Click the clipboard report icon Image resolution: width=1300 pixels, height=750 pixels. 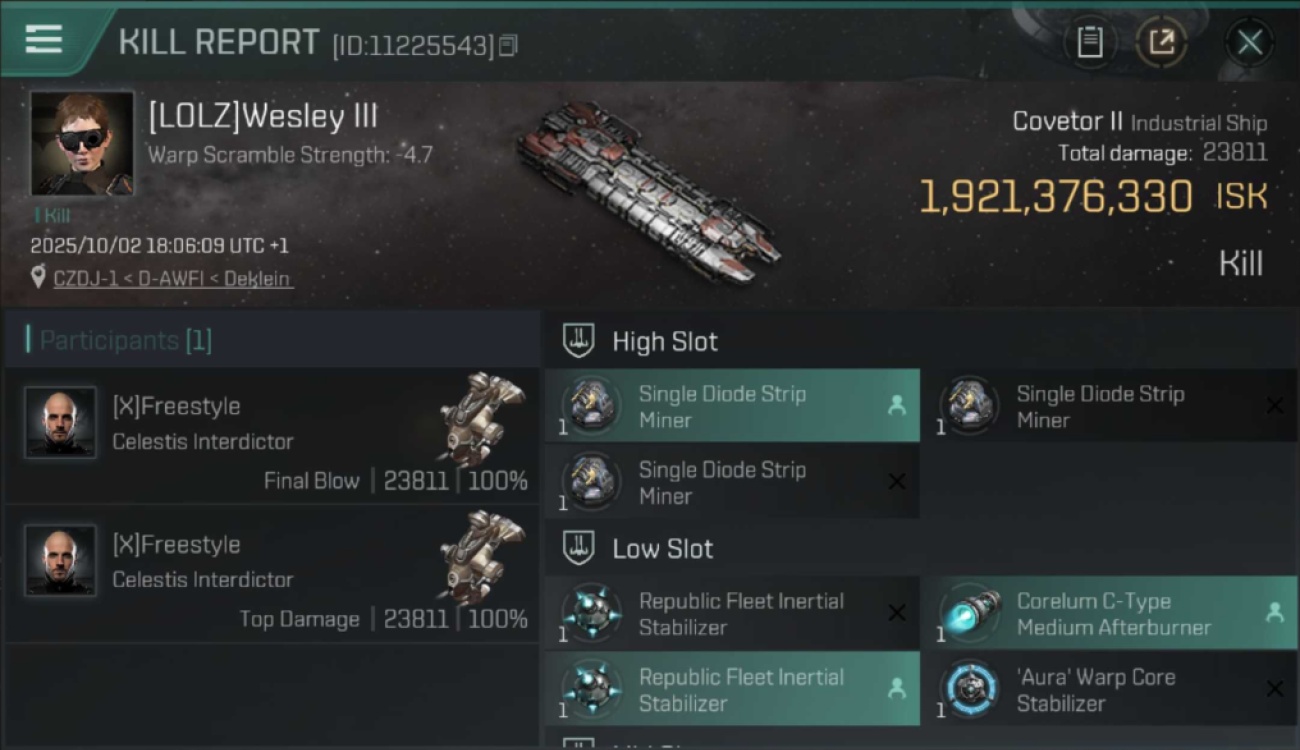click(1089, 42)
